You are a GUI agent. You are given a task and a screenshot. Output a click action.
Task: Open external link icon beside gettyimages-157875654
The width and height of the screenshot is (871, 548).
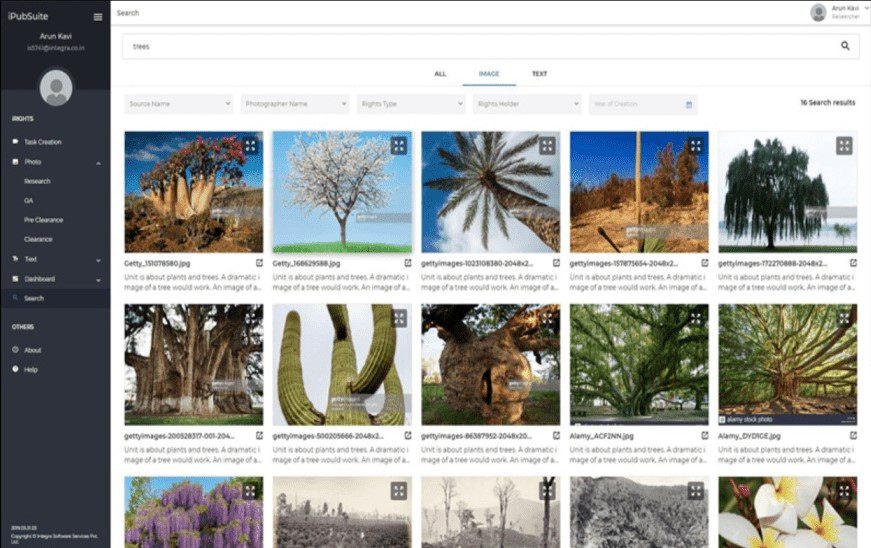tap(704, 263)
